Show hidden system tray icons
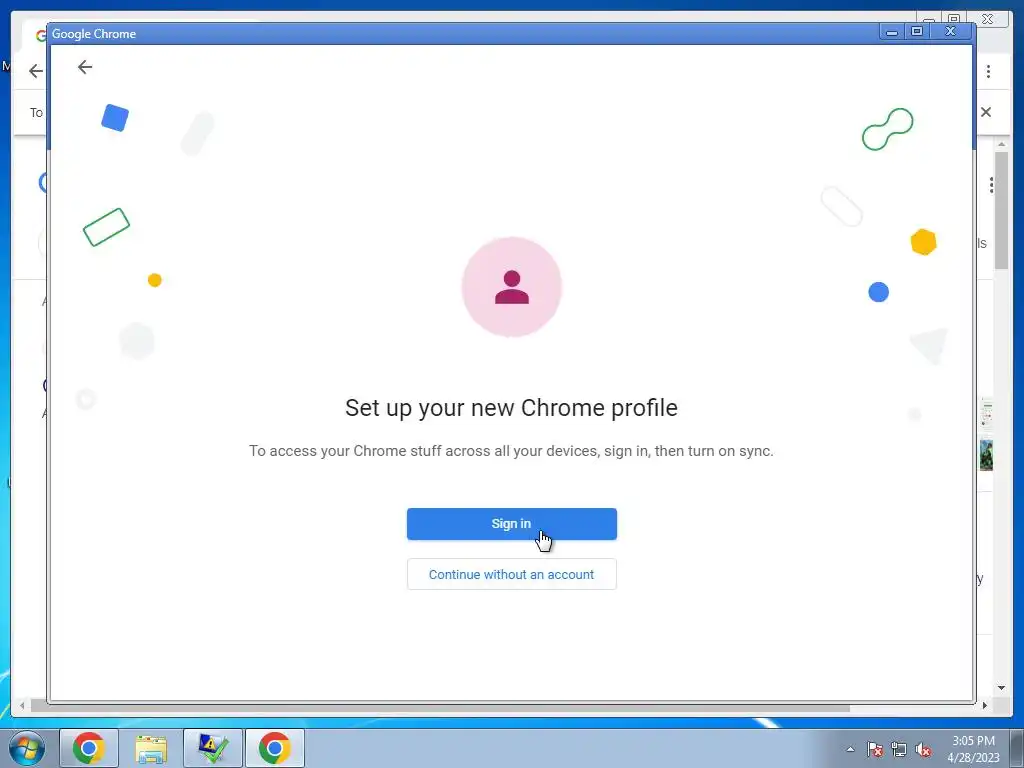 pos(850,749)
